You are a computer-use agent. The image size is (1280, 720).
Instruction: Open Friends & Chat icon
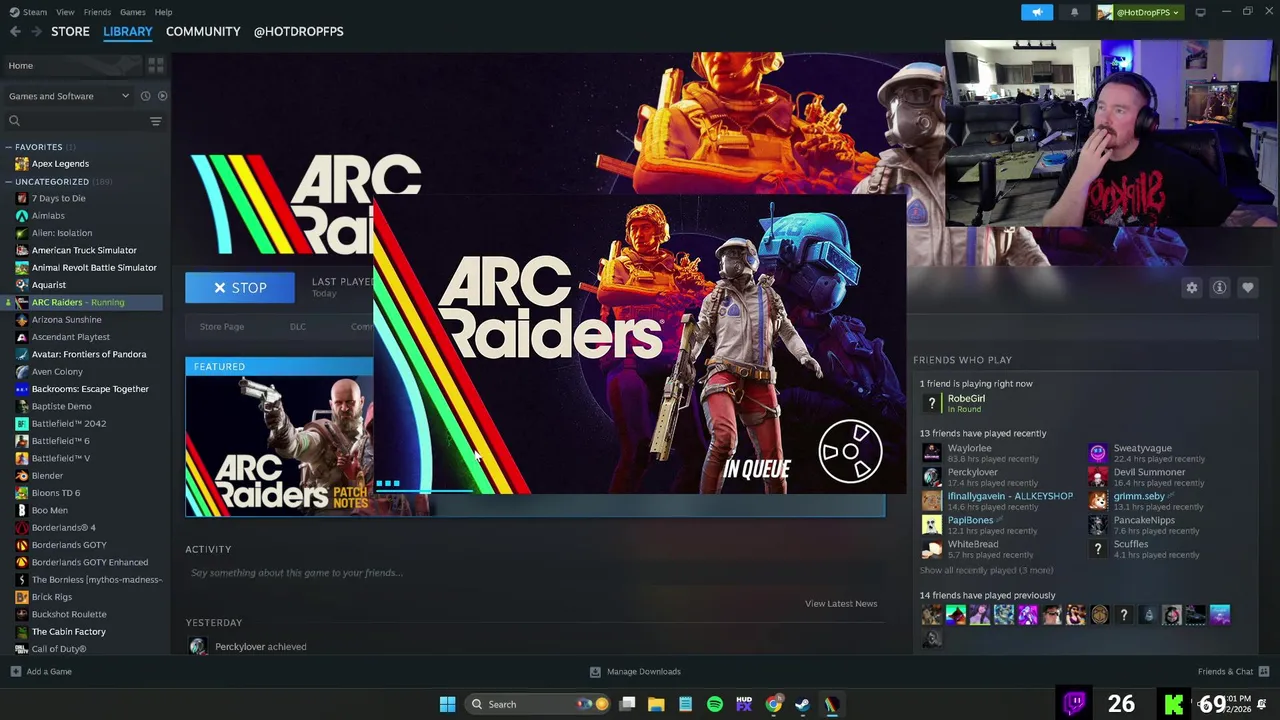1264,671
